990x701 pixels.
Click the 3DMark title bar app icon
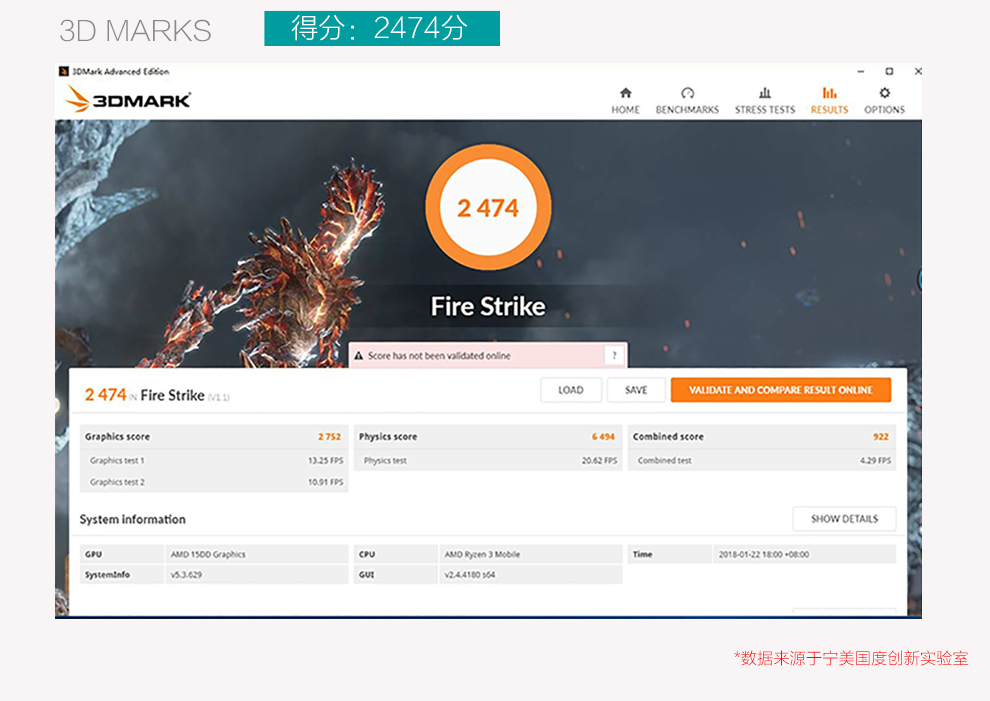coord(63,71)
